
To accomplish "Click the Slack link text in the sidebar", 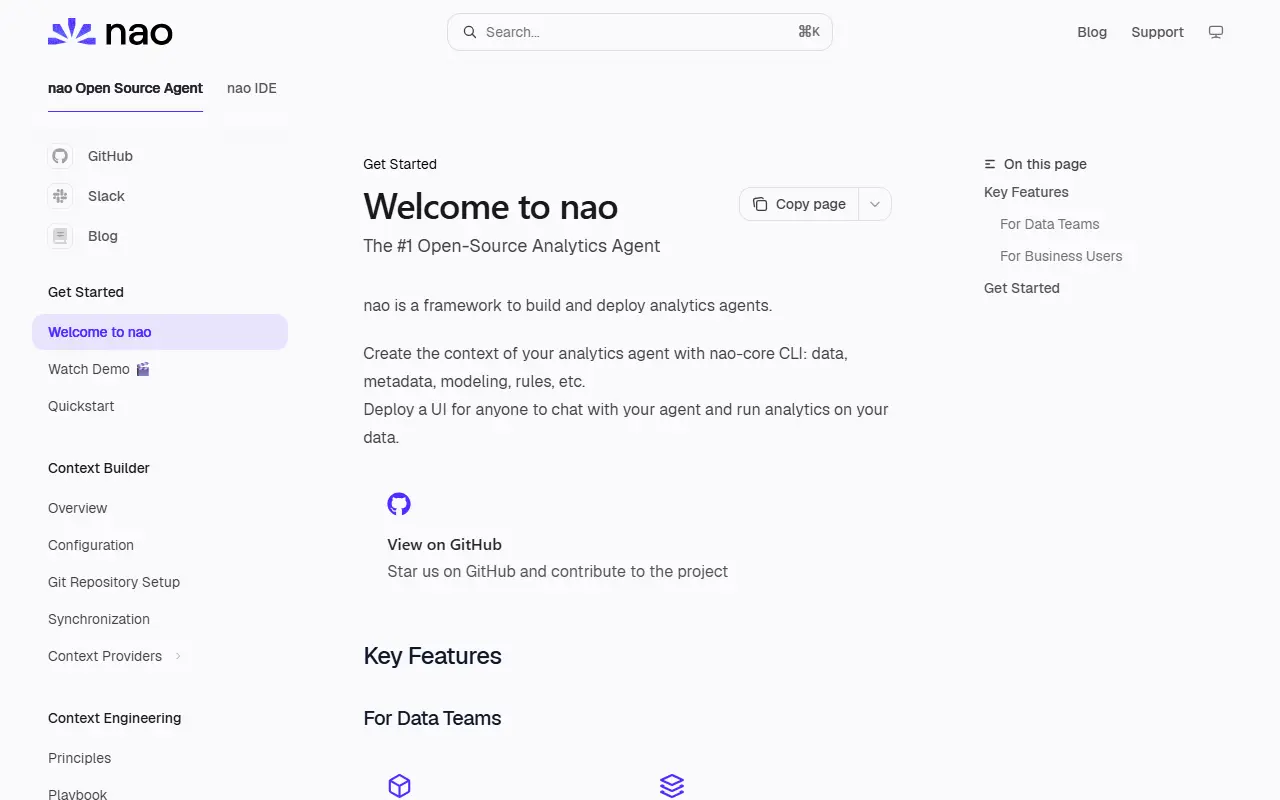I will click(106, 196).
